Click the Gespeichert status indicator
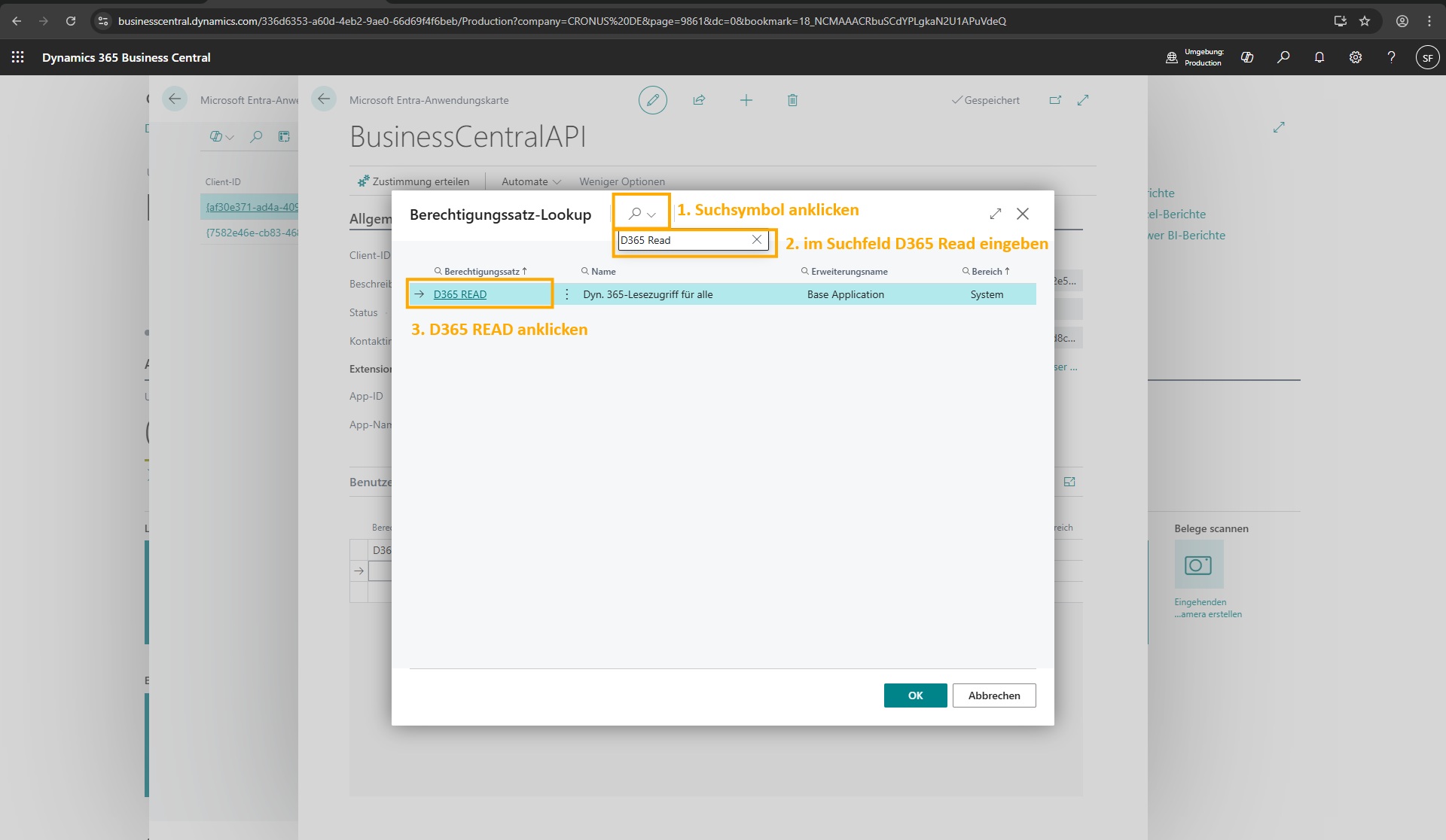 coord(986,100)
